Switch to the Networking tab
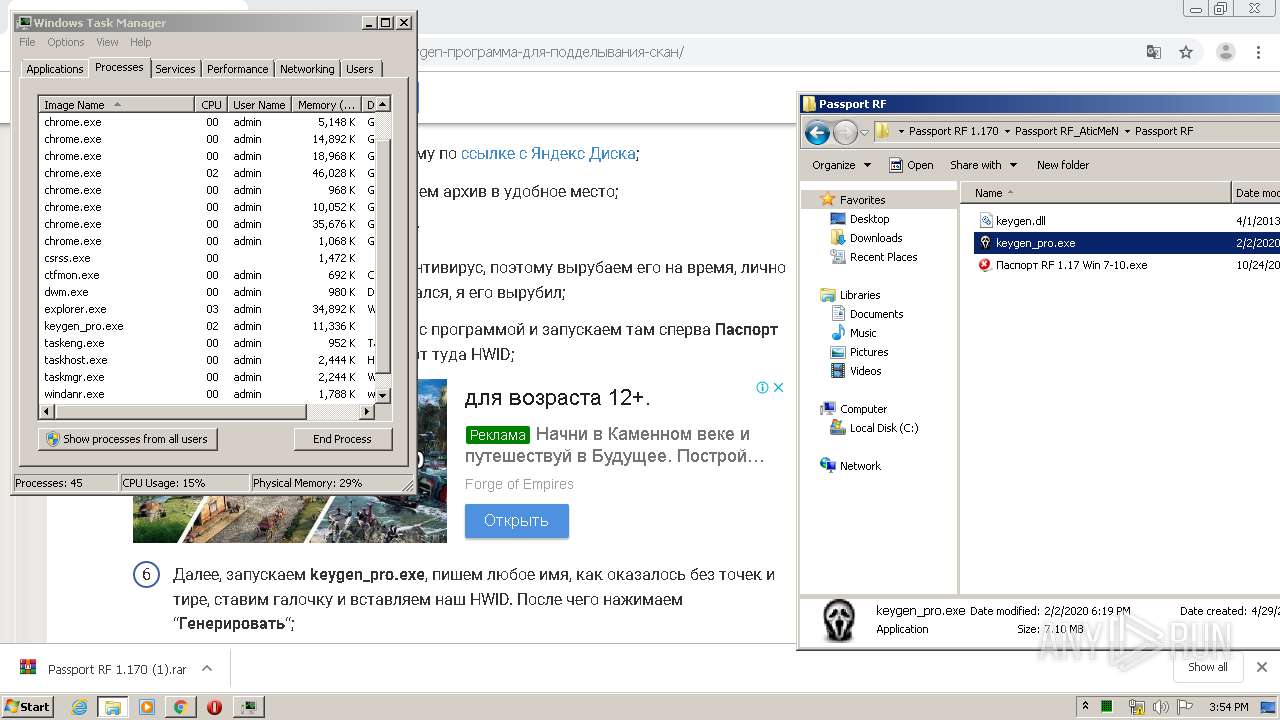This screenshot has width=1280, height=720. click(x=307, y=69)
